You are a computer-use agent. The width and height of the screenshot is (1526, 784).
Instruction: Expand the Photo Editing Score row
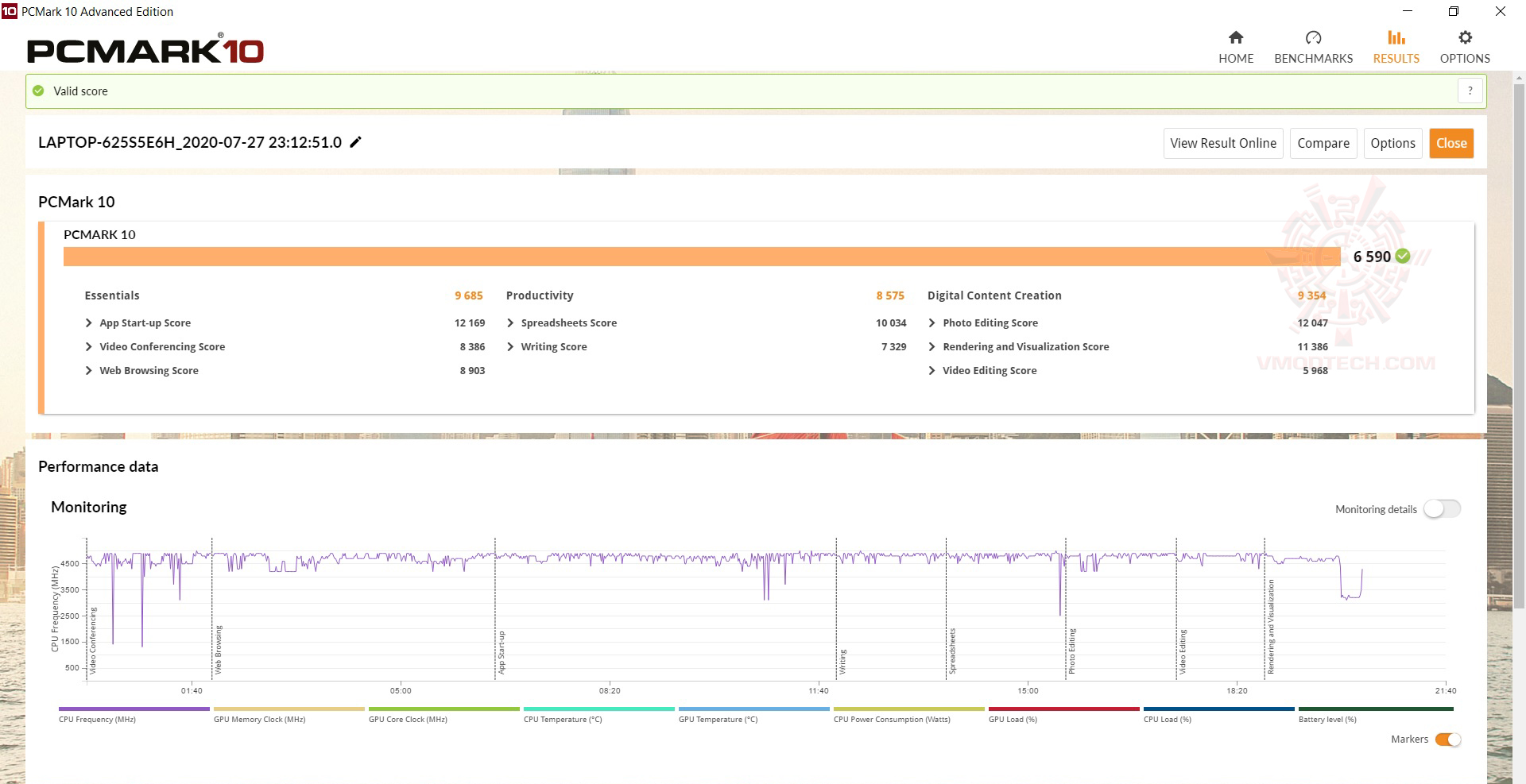pos(931,323)
